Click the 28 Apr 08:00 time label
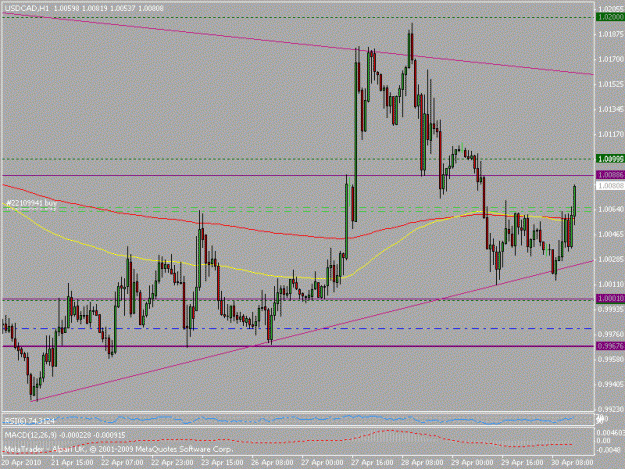Image resolution: width=625 pixels, height=469 pixels. click(422, 462)
